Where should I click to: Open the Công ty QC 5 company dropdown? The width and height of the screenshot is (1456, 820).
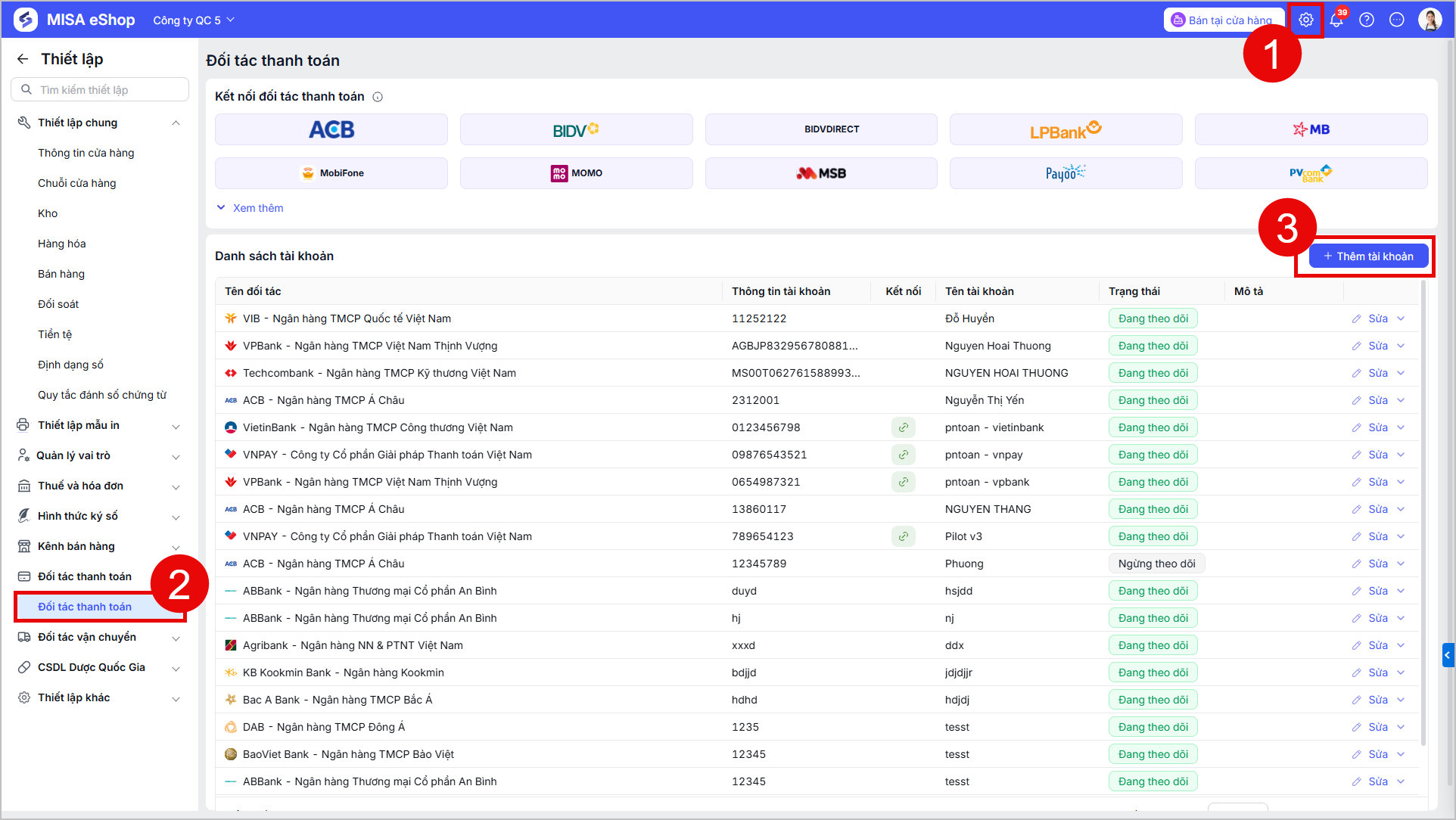click(x=194, y=20)
